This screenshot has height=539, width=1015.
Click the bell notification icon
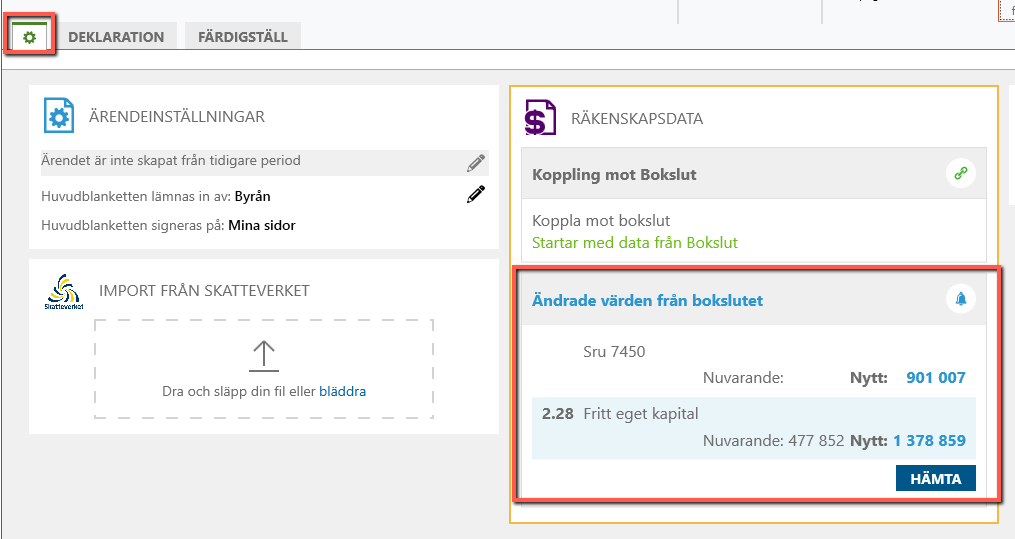961,299
